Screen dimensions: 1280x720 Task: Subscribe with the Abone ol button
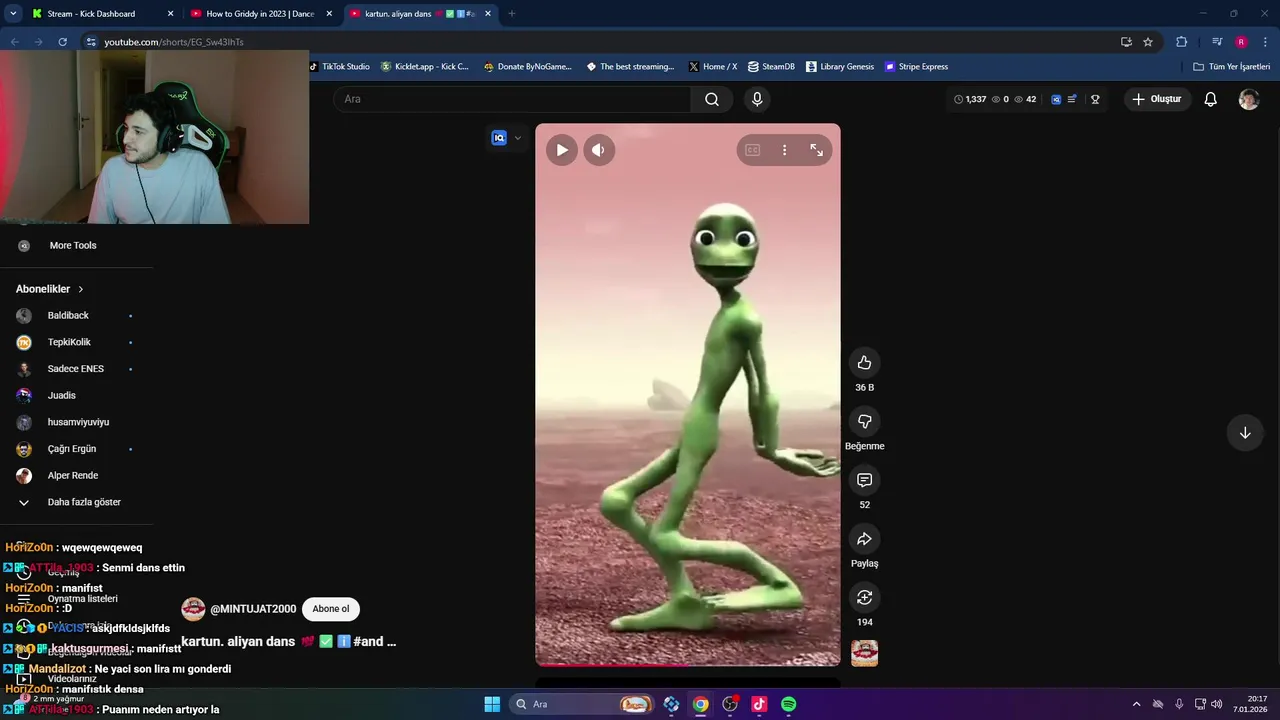click(x=331, y=609)
